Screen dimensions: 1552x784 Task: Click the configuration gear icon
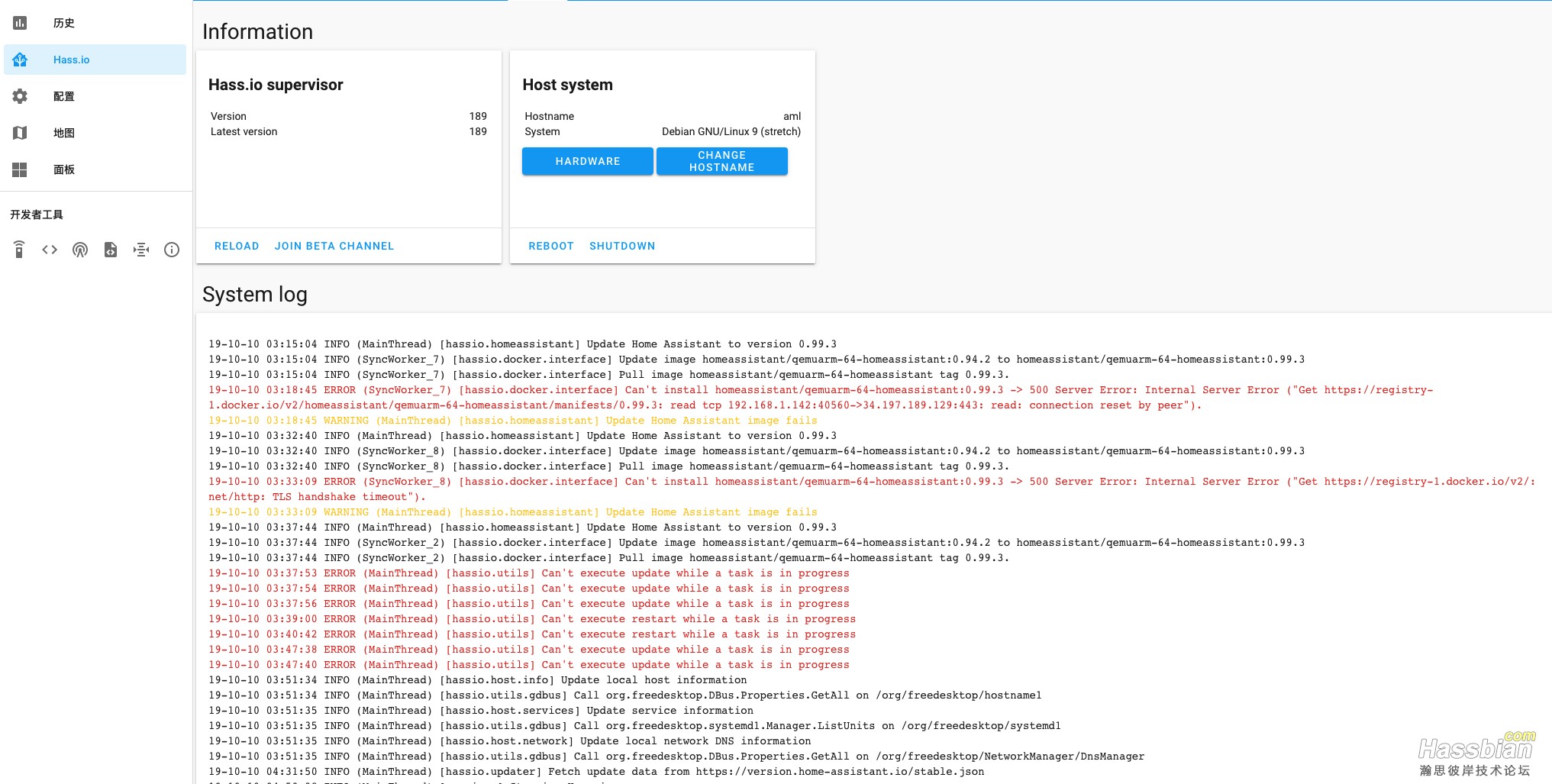pyautogui.click(x=20, y=96)
